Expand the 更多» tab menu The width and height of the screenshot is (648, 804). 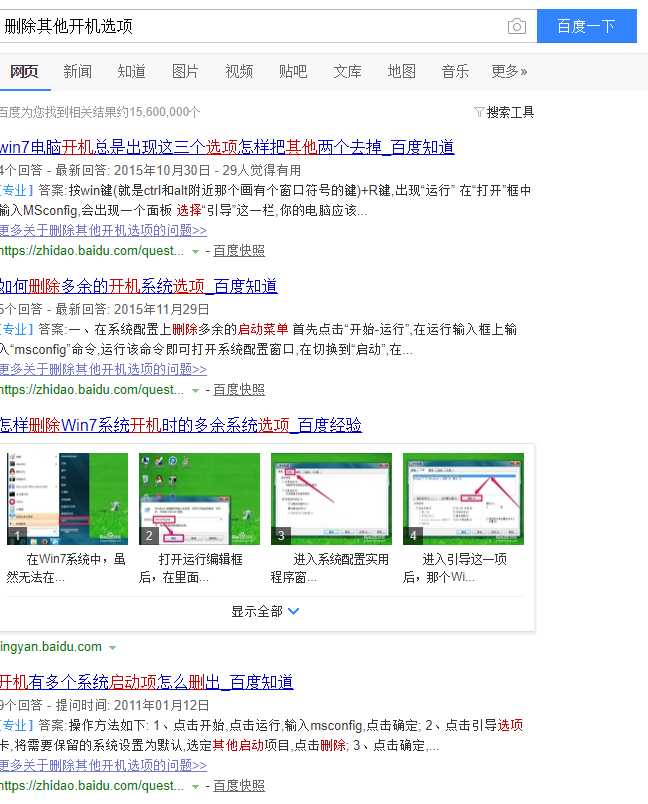point(509,71)
